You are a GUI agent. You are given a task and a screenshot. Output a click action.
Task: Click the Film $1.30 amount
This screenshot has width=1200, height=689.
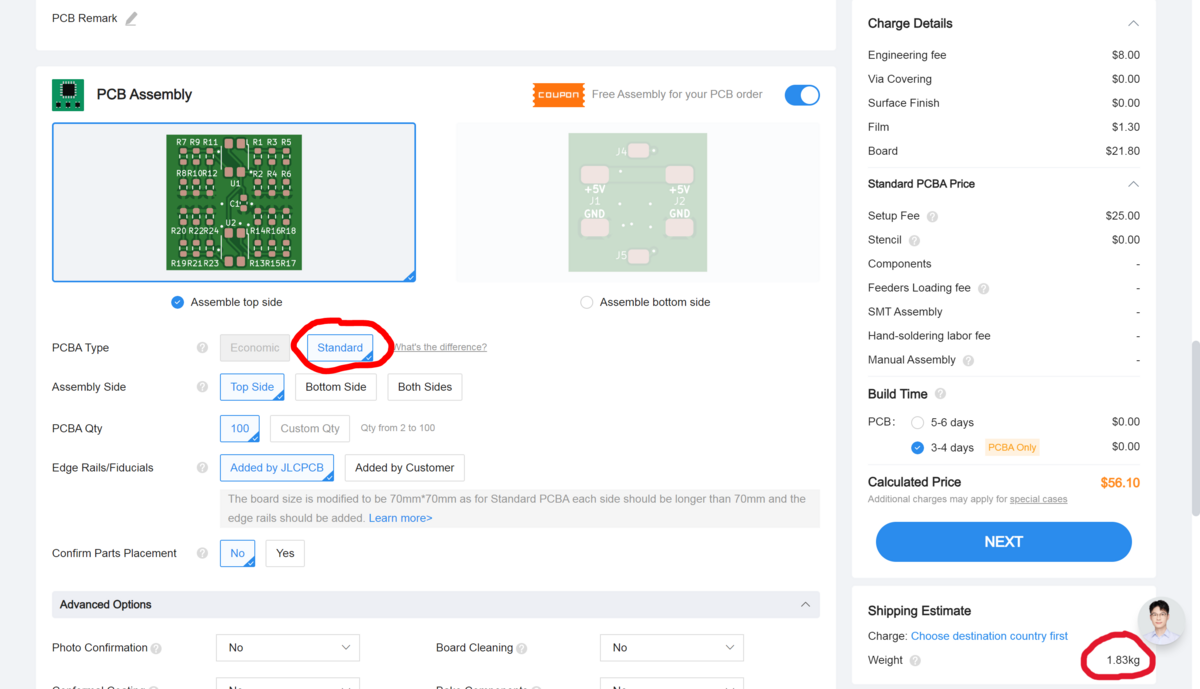1126,127
